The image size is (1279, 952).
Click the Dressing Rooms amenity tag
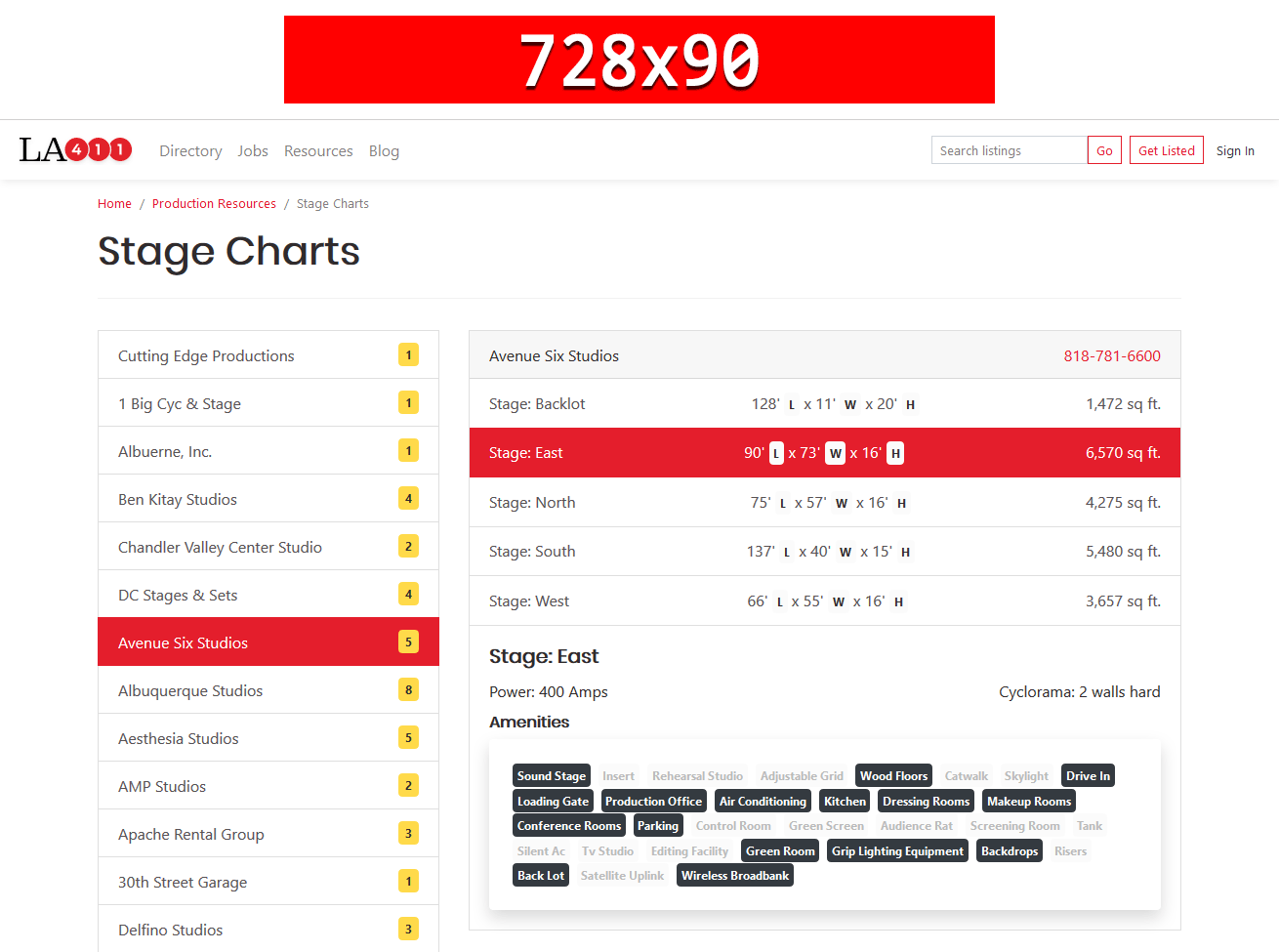(x=926, y=801)
